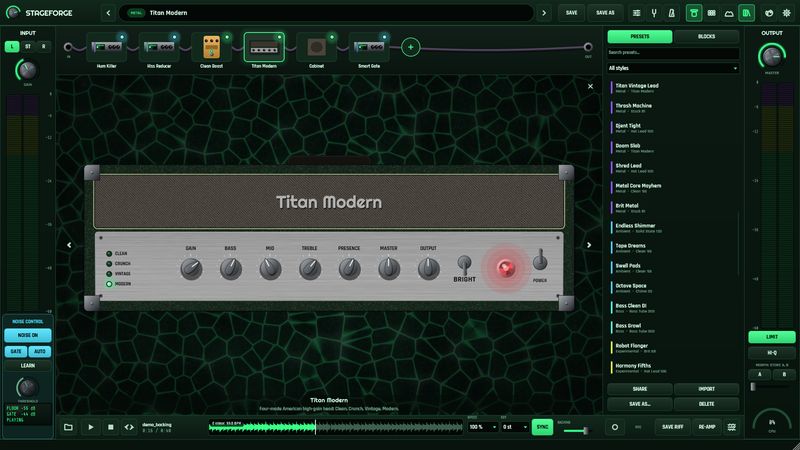The width and height of the screenshot is (800, 450).
Task: Click the Import preset button
Action: tap(706, 389)
